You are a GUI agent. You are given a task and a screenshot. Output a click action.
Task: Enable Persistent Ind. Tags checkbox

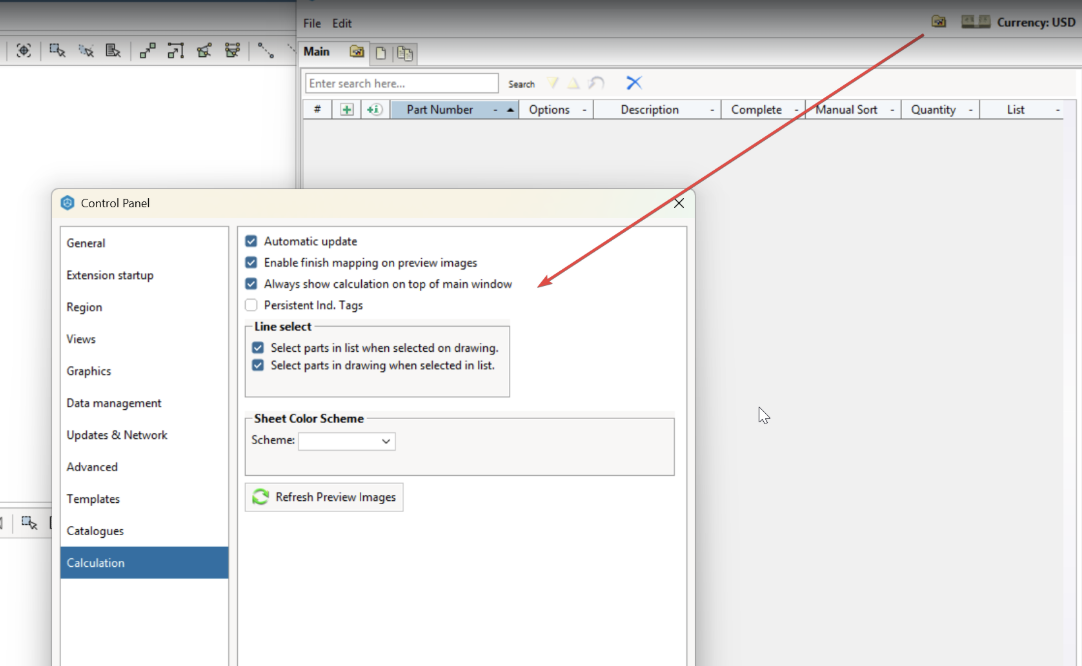click(x=251, y=305)
